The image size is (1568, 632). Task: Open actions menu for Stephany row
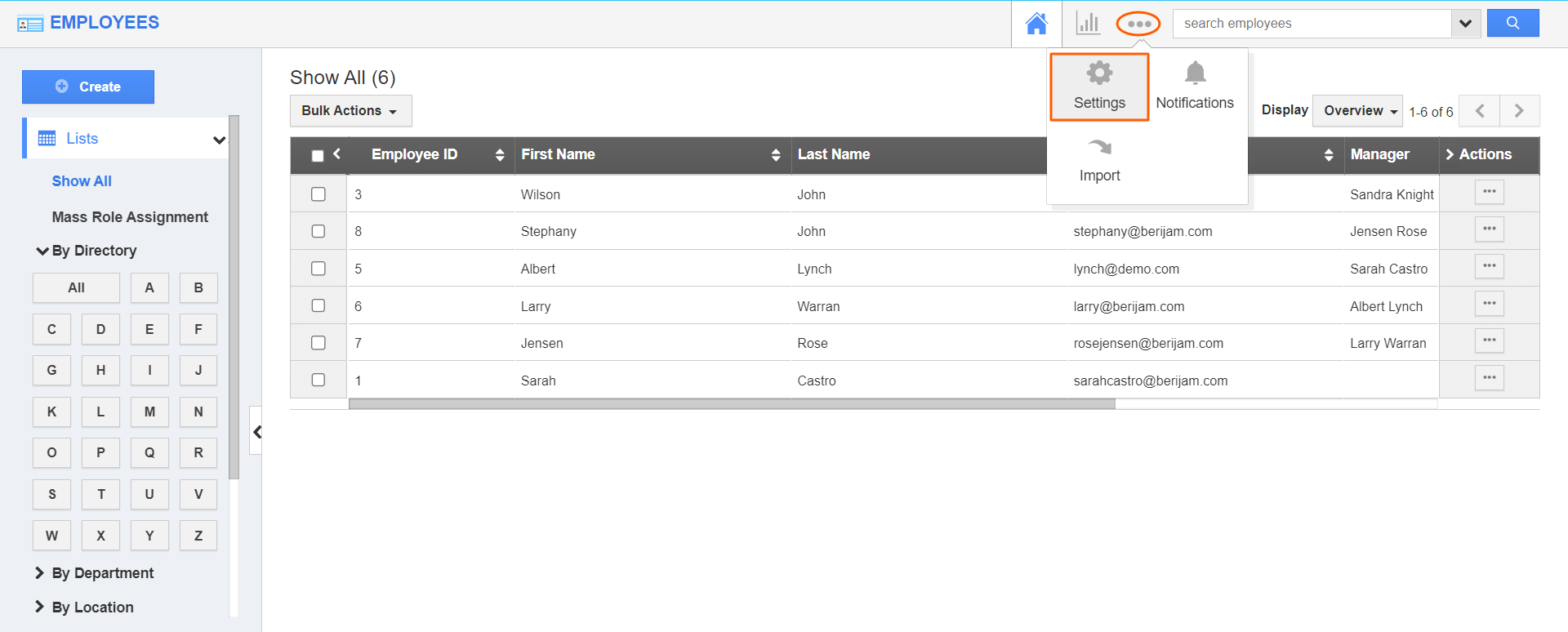(x=1490, y=229)
